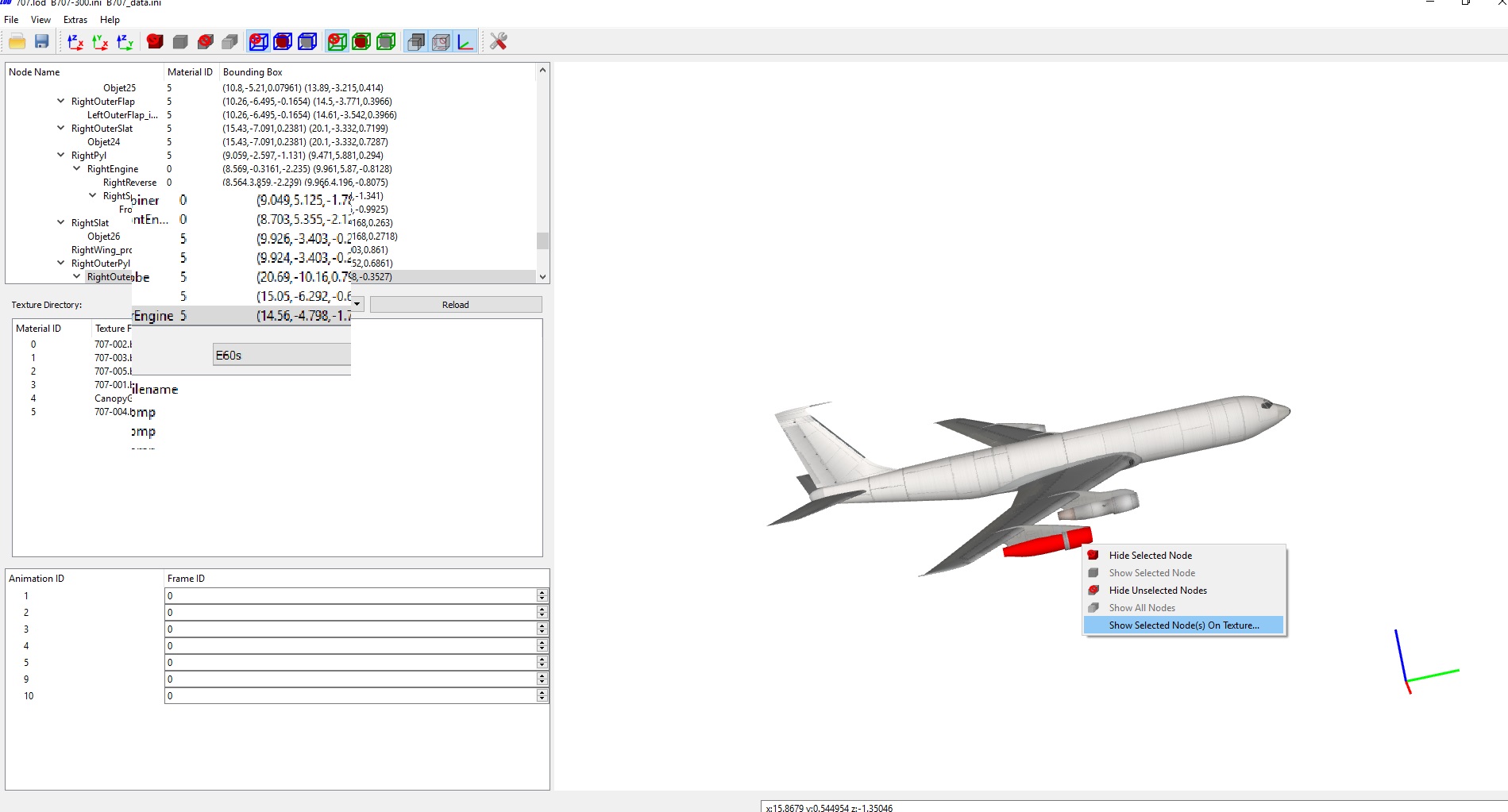The height and width of the screenshot is (812, 1508).
Task: Toggle the blue wireframe box with prohibited sign
Action: [258, 41]
